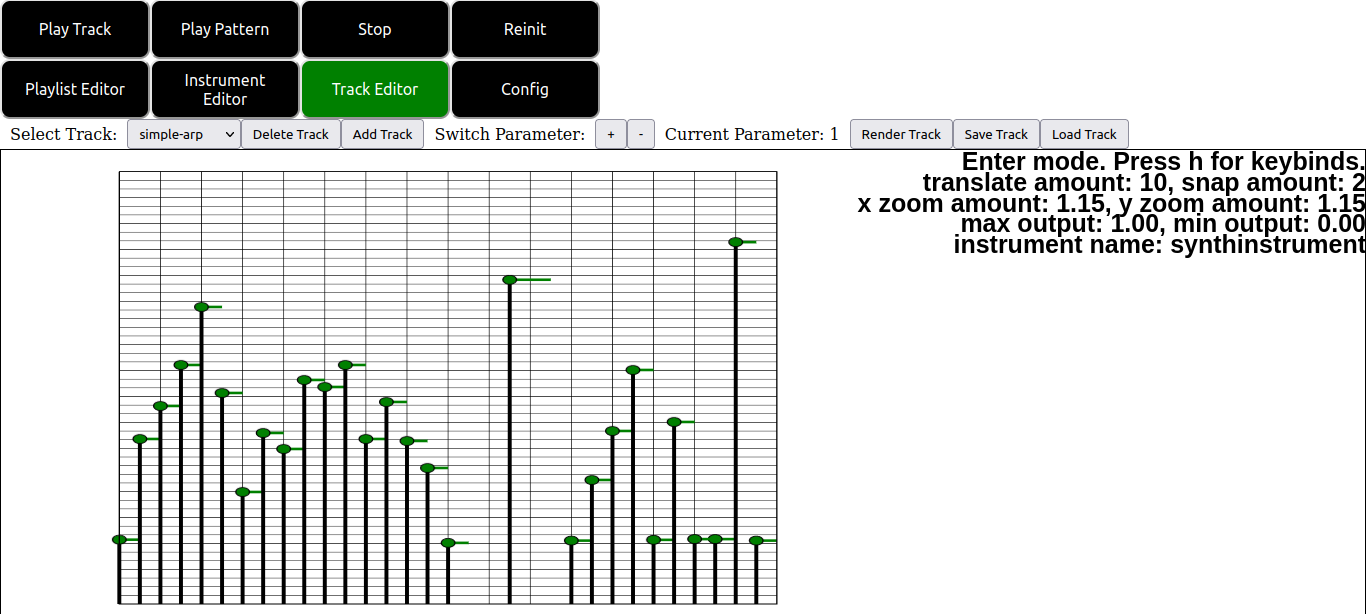Viewport: 1366px width, 614px height.
Task: Click the Play Track button
Action: pos(75,30)
